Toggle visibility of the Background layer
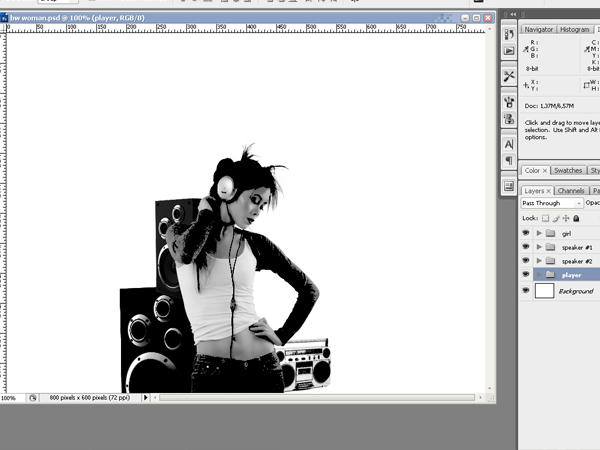This screenshot has height=450, width=600. [526, 290]
